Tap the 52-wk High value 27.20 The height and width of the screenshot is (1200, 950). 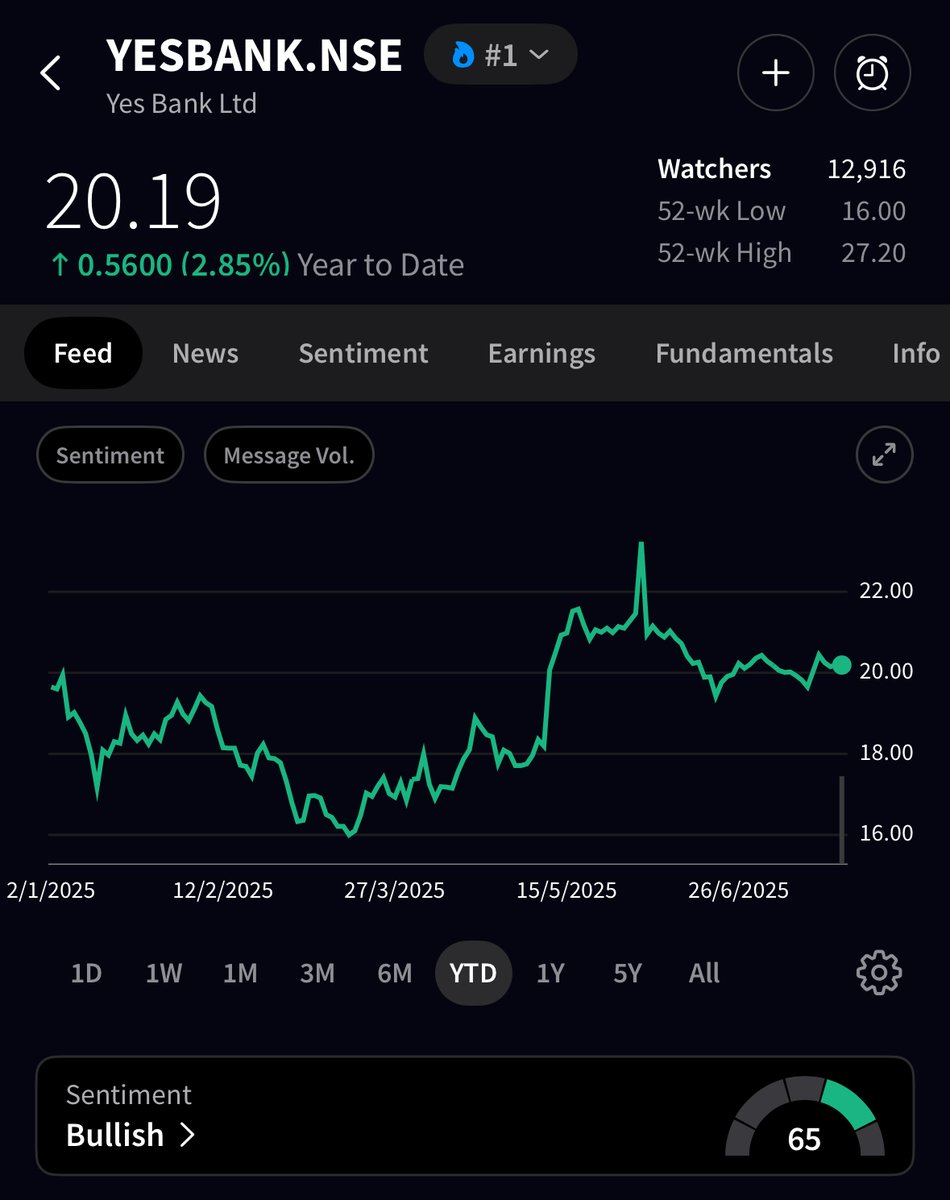coord(873,253)
